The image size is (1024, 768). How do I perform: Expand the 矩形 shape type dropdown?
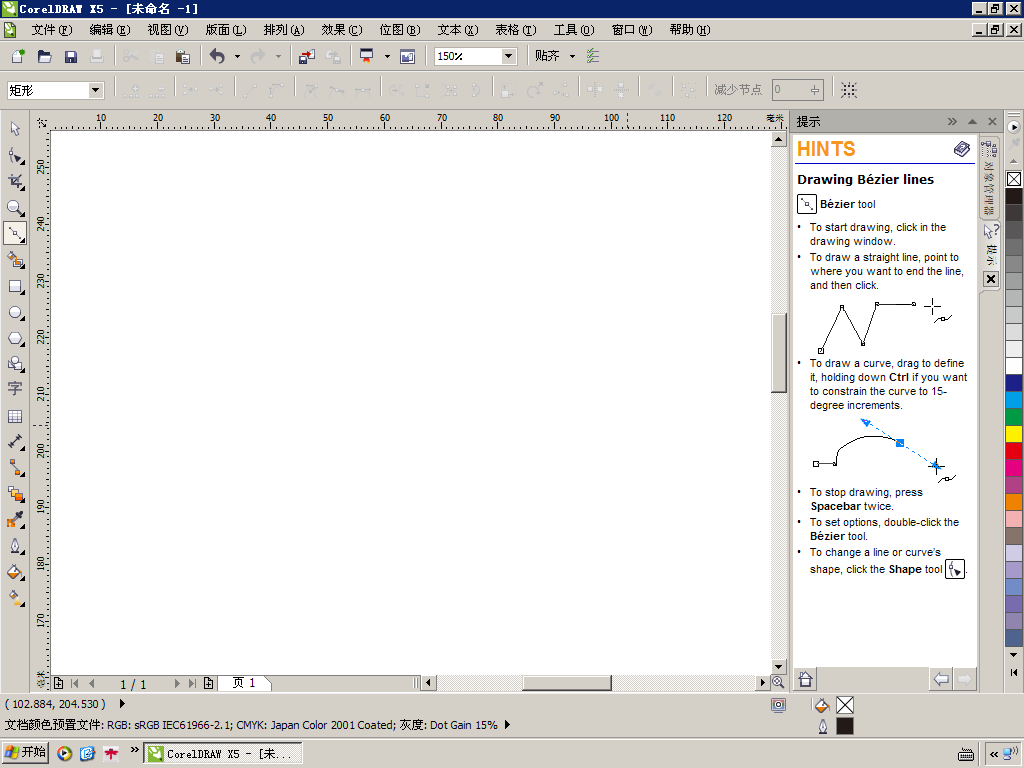coord(95,90)
